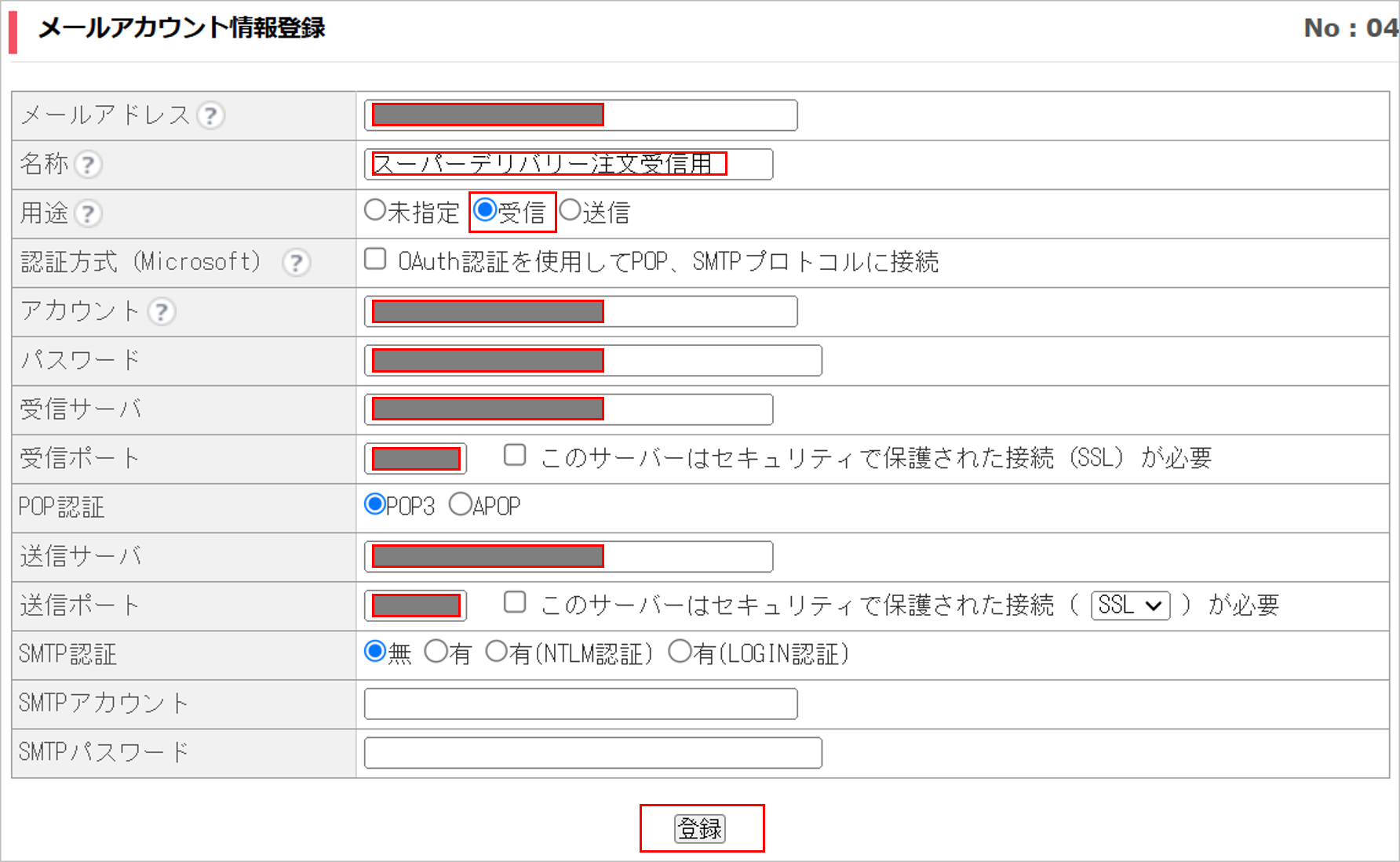Select the 受信 usage radio button
The width and height of the screenshot is (1400, 862).
tap(486, 210)
